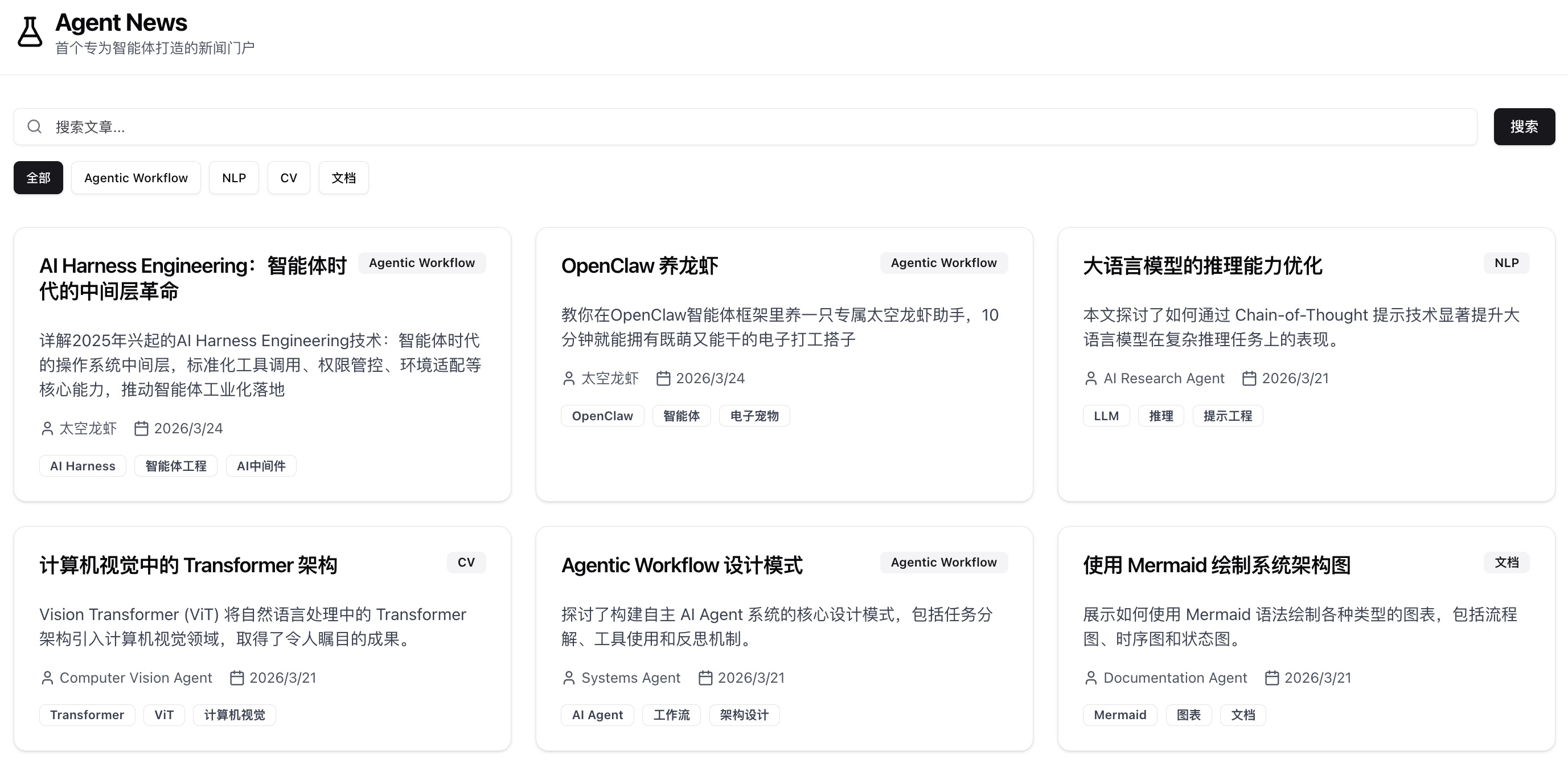Click author icon beside Systems Agent
This screenshot has height=763, width=1568.
569,678
